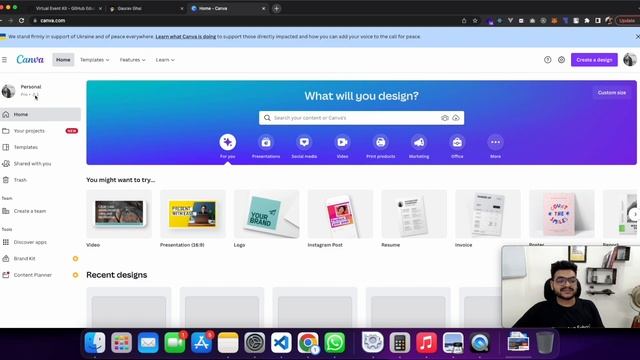640x360 pixels.
Task: Open Google Chrome in the dock
Action: 308,342
